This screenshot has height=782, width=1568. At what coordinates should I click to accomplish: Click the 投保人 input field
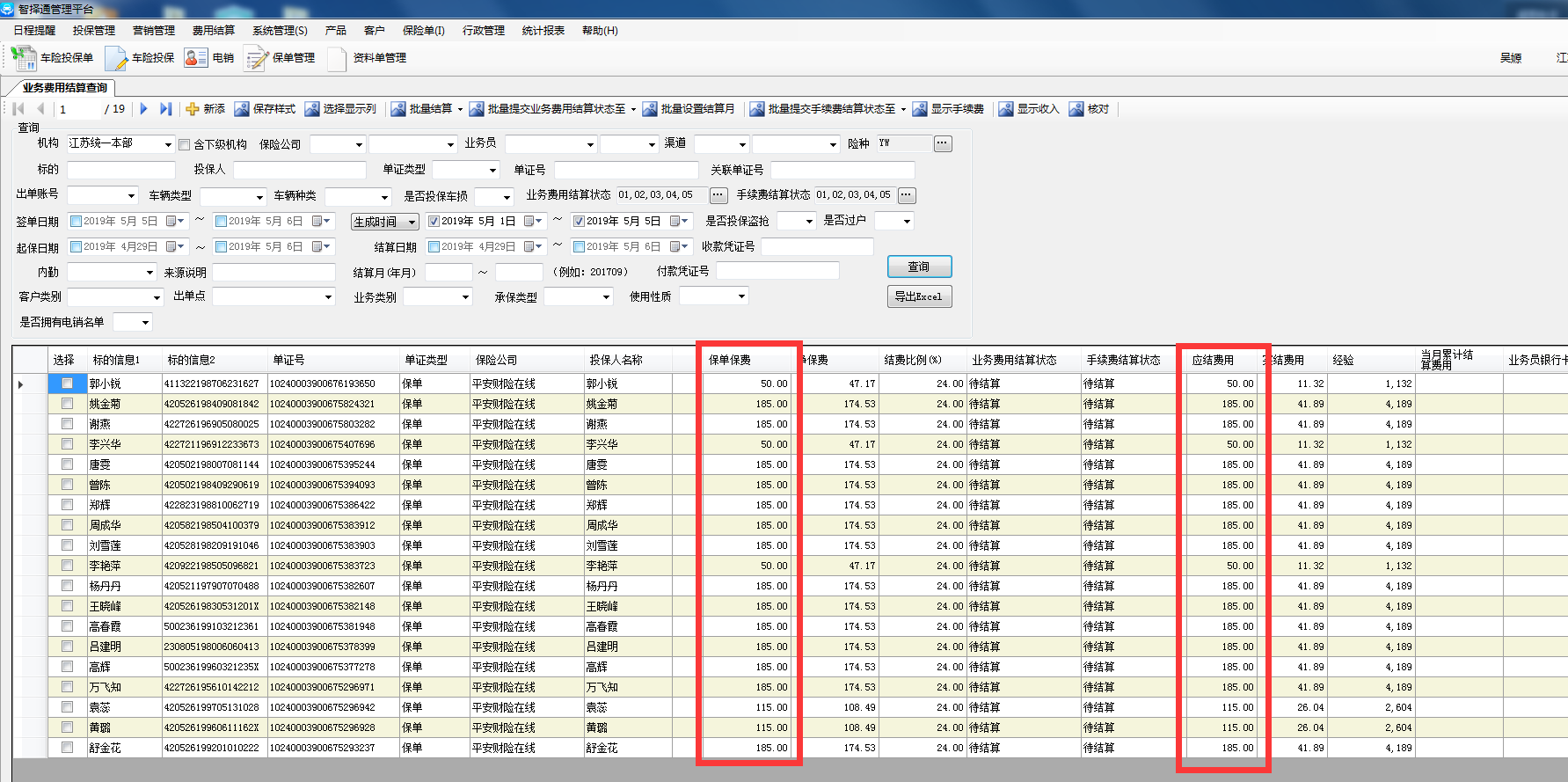(299, 170)
